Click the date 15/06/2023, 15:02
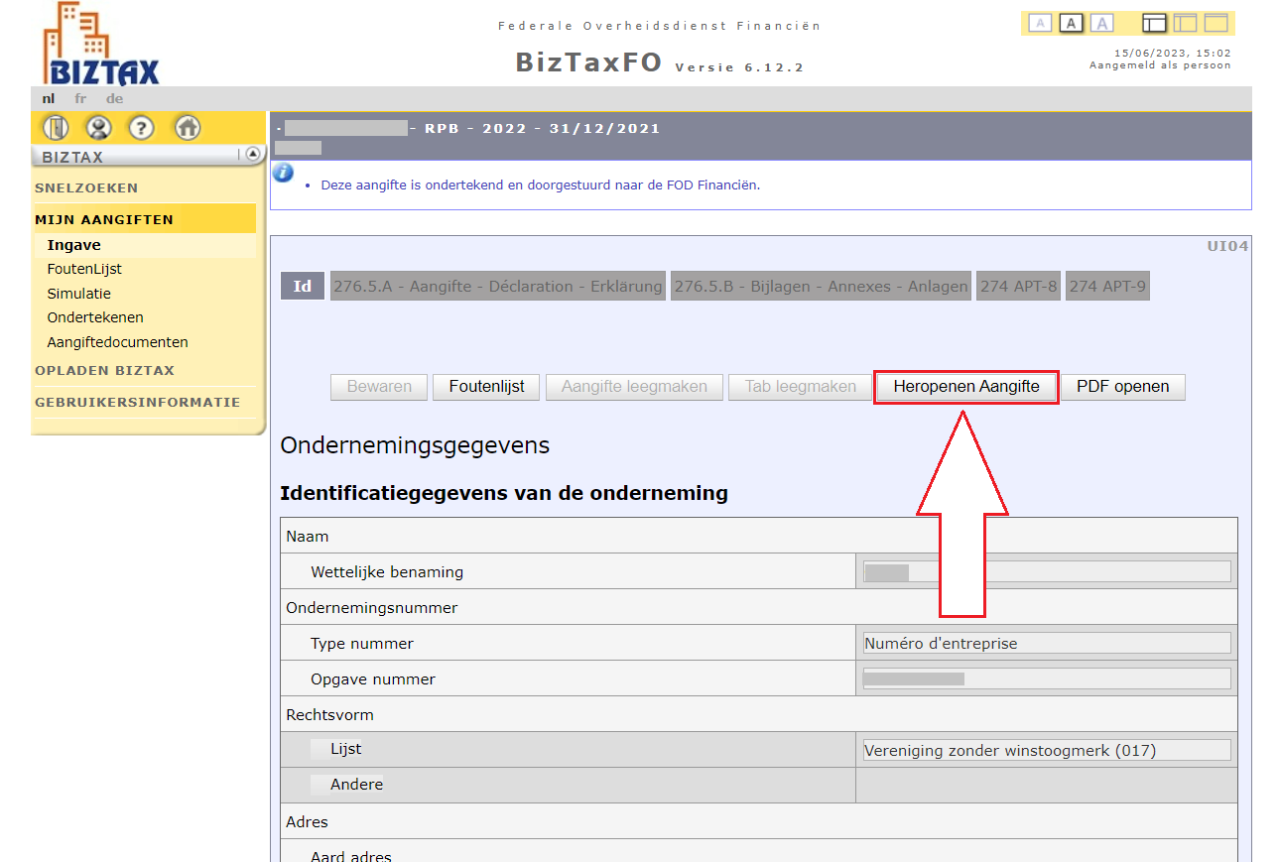The width and height of the screenshot is (1280, 862). (x=1173, y=53)
